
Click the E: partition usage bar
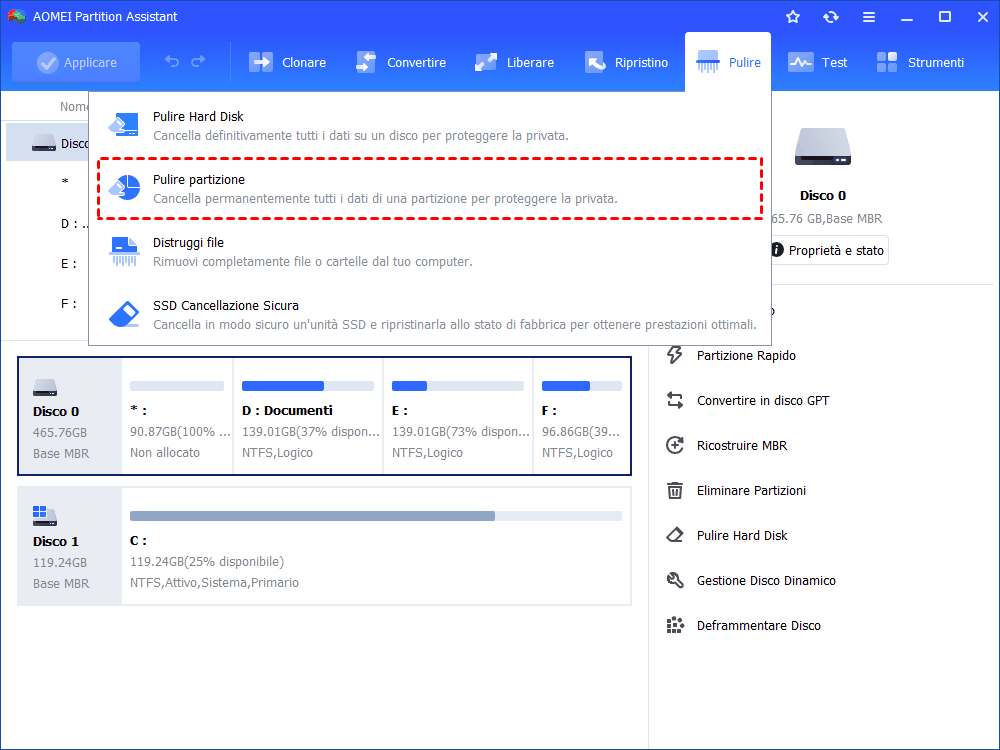pos(457,386)
